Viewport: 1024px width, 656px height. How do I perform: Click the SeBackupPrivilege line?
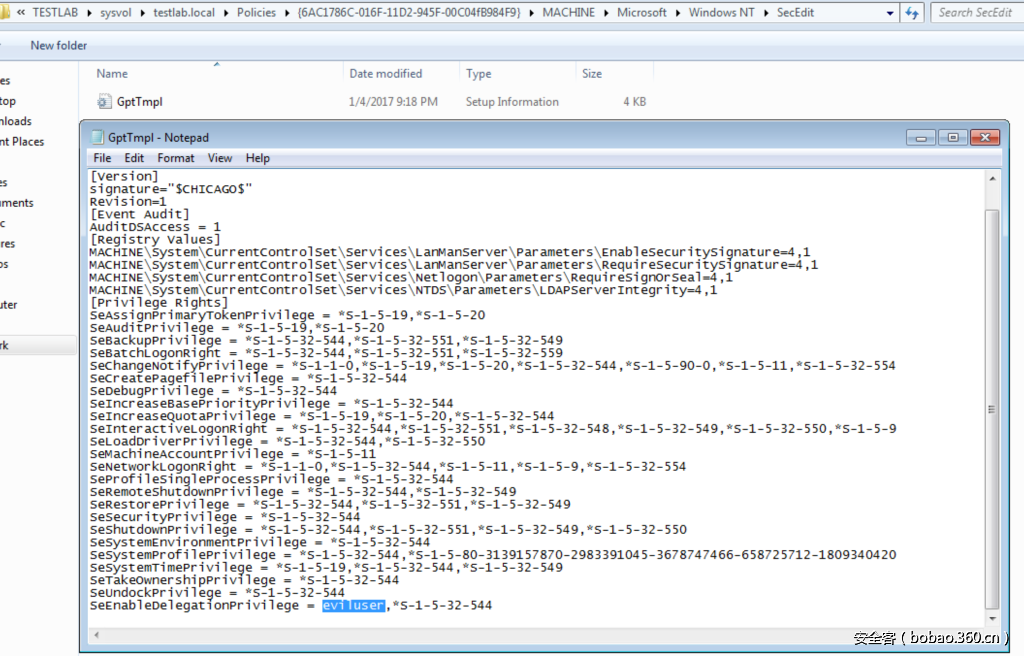pos(326,340)
